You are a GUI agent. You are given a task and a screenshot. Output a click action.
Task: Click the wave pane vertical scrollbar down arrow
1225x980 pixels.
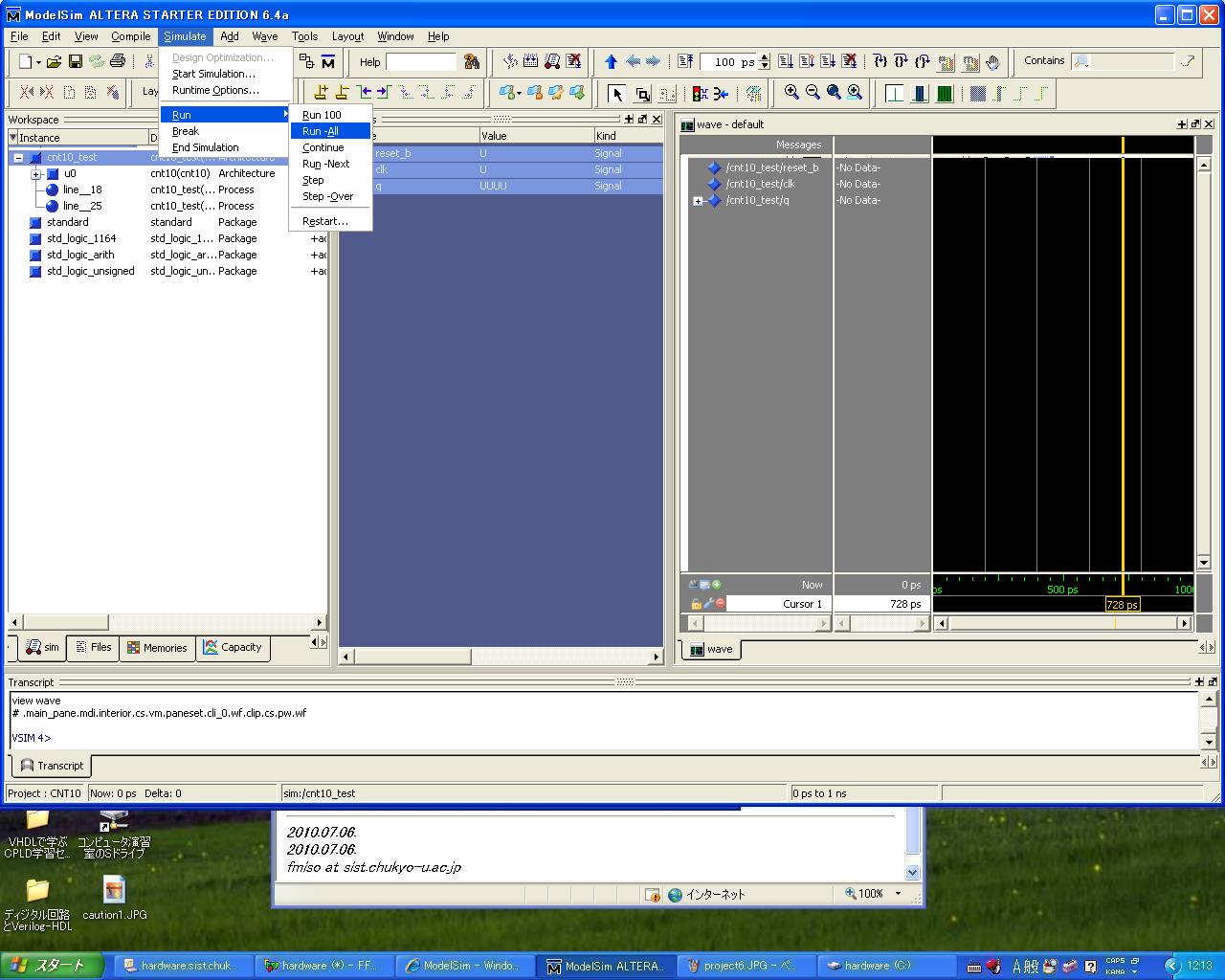pyautogui.click(x=1204, y=563)
